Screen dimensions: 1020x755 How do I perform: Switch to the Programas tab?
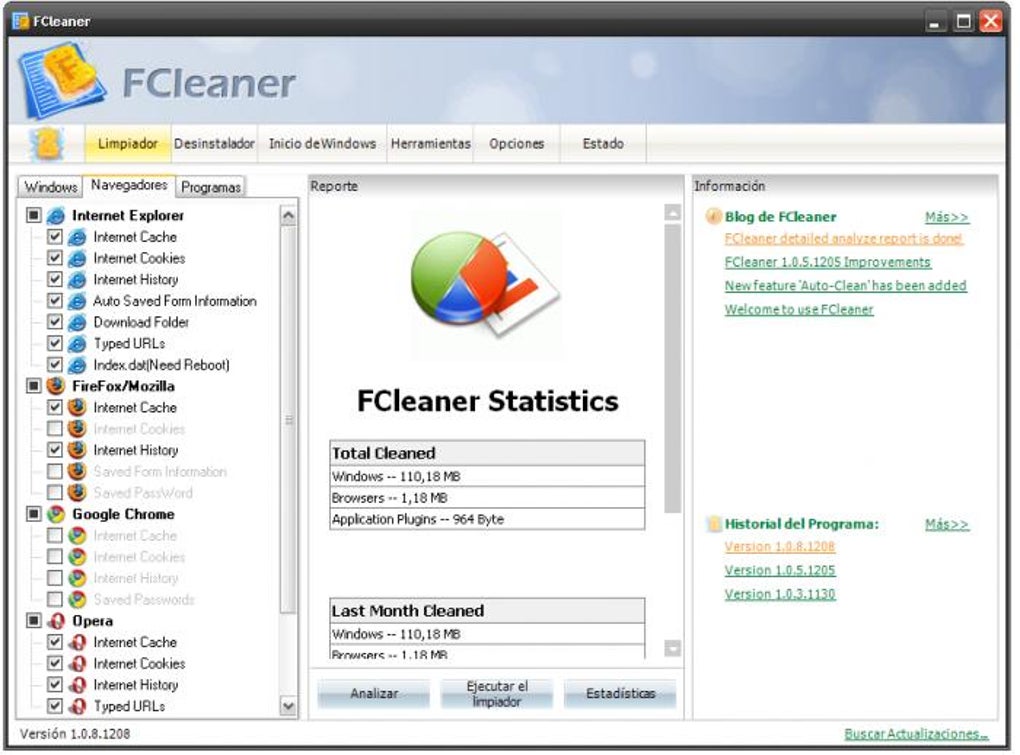tap(210, 187)
